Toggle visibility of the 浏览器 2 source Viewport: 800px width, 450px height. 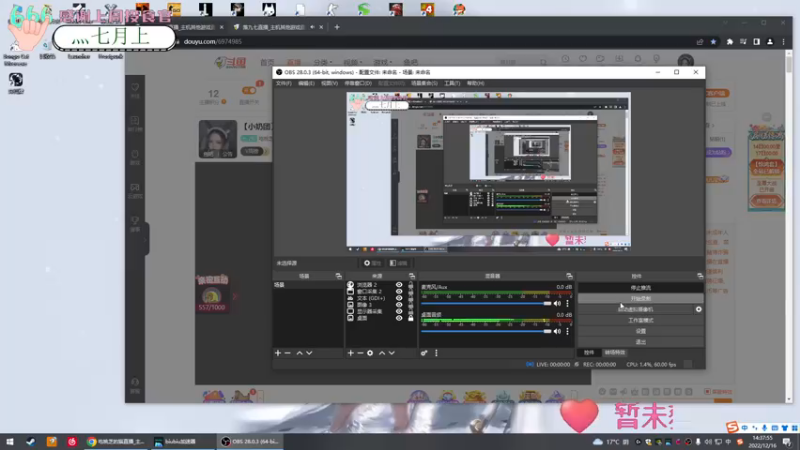[399, 285]
